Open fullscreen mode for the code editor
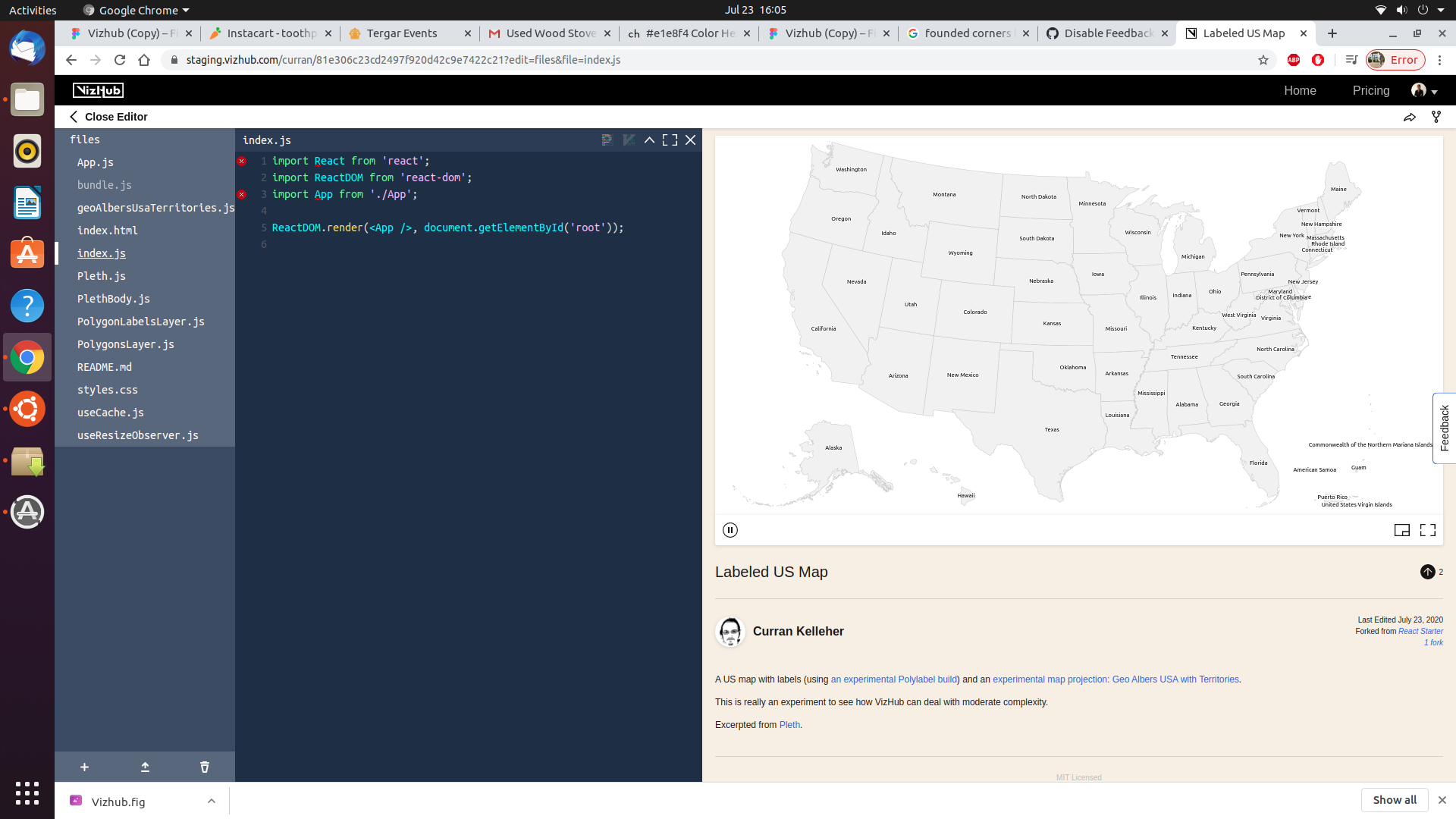Image resolution: width=1456 pixels, height=819 pixels. point(670,140)
